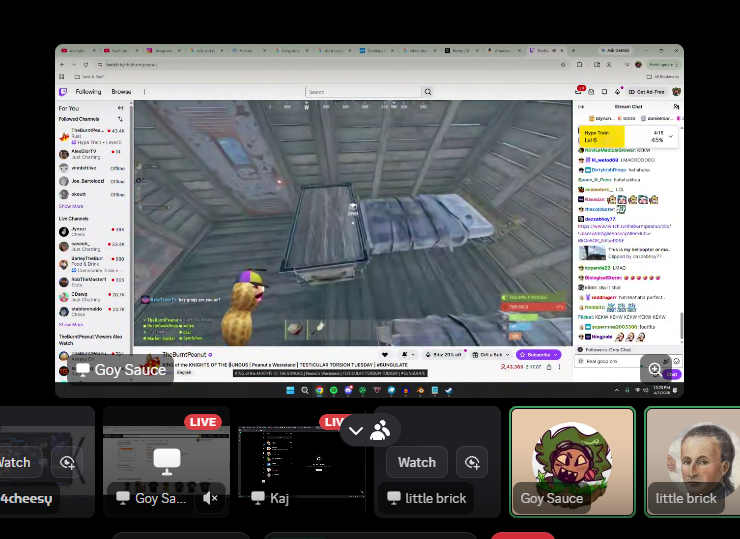Viewport: 740px width, 539px height.
Task: Open the Twitch profile avatar menu
Action: (676, 92)
